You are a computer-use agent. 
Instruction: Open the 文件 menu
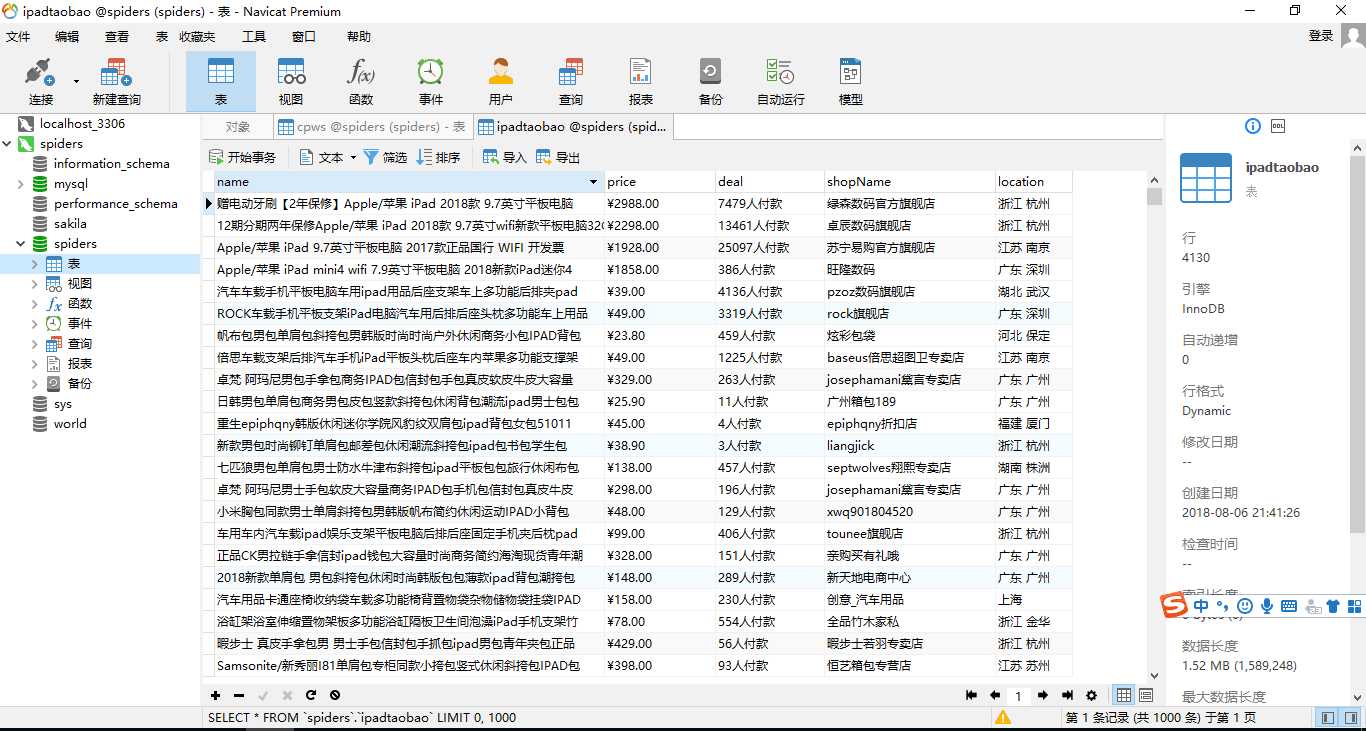tap(18, 36)
